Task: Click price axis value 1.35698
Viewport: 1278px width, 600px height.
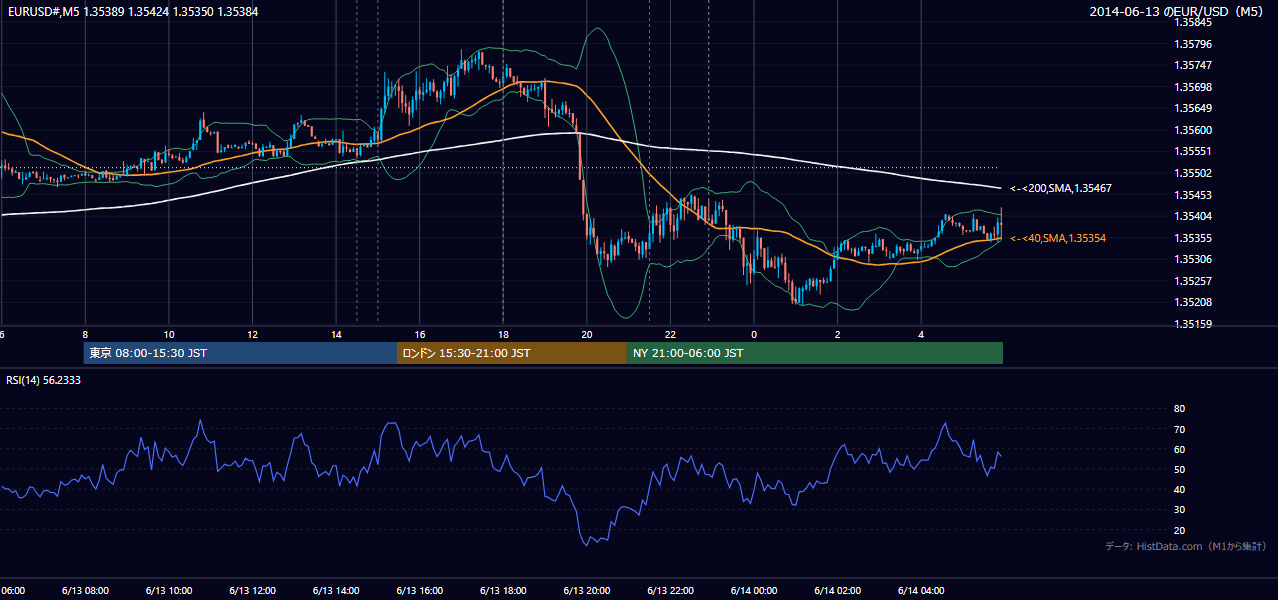Action: (1194, 87)
